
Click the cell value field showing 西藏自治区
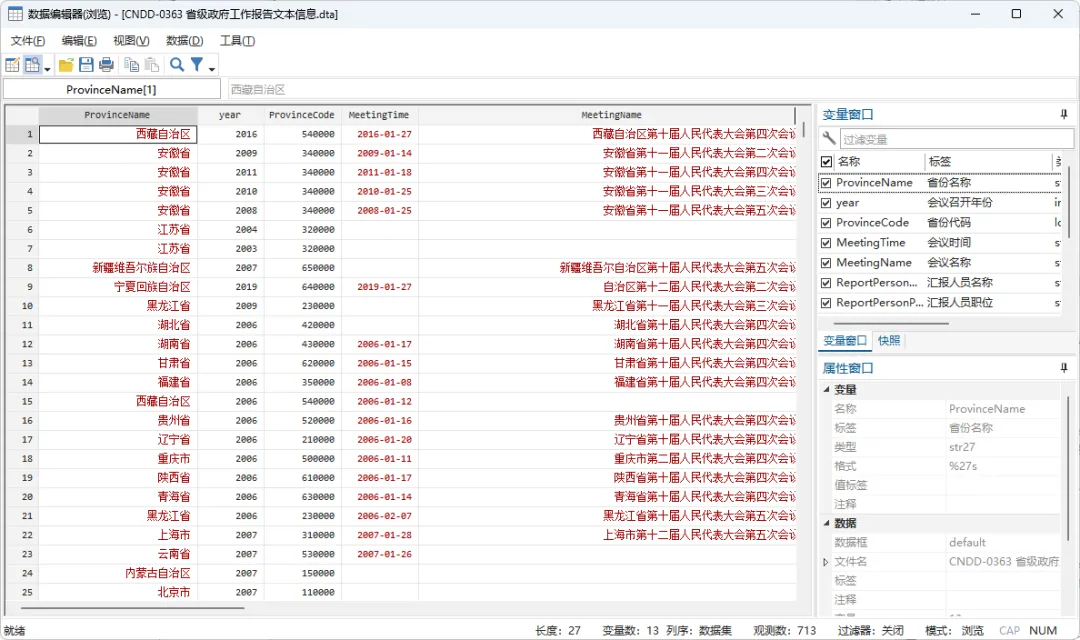(652, 90)
